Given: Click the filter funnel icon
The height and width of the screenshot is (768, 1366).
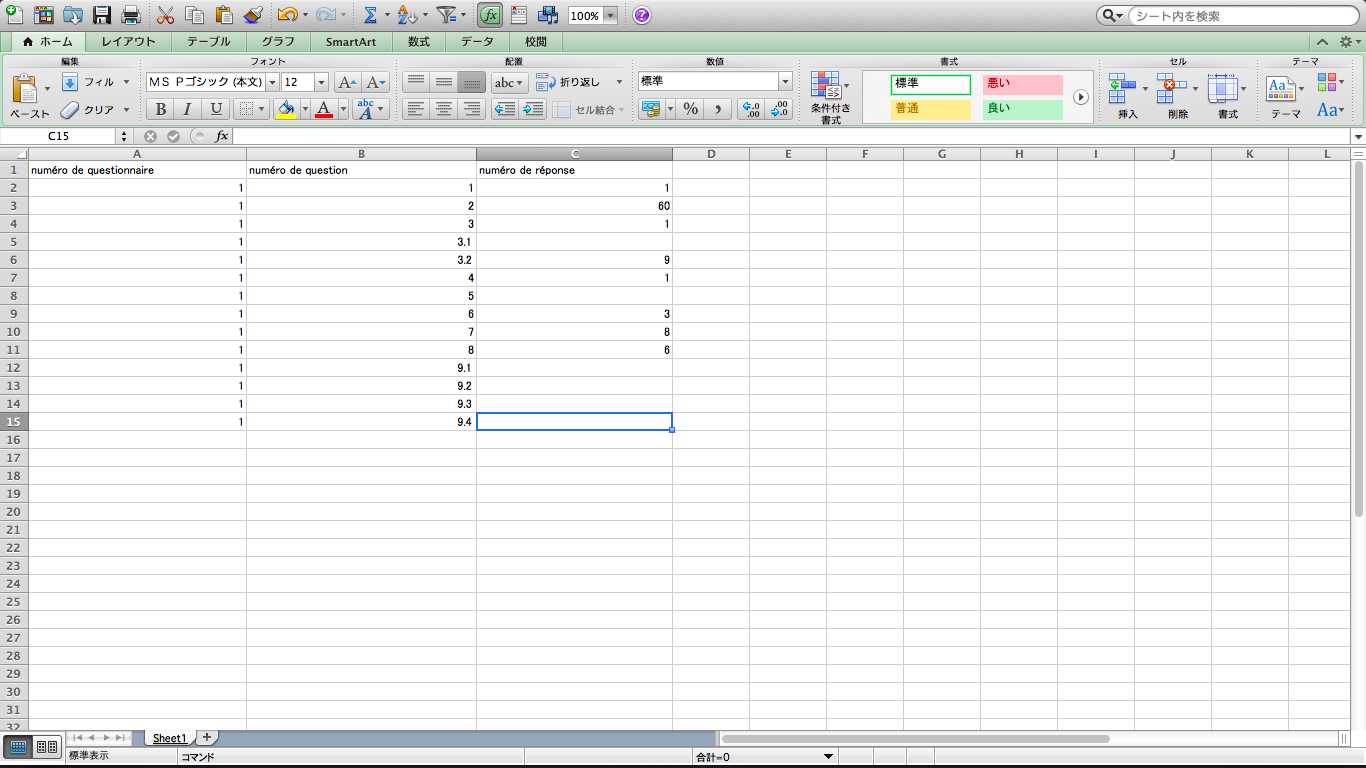Looking at the screenshot, I should 447,15.
